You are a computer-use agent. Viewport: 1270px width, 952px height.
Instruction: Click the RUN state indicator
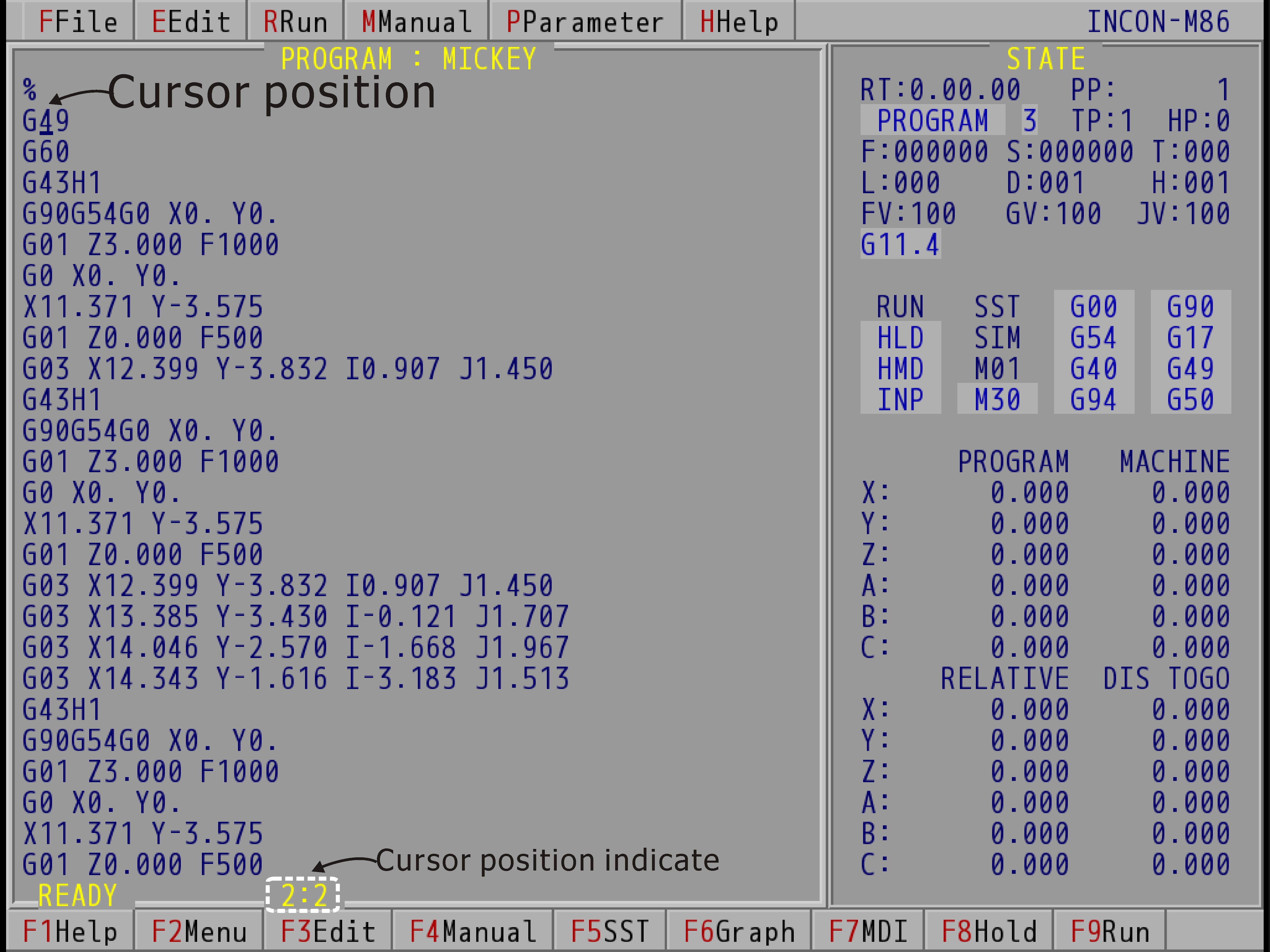pos(900,307)
